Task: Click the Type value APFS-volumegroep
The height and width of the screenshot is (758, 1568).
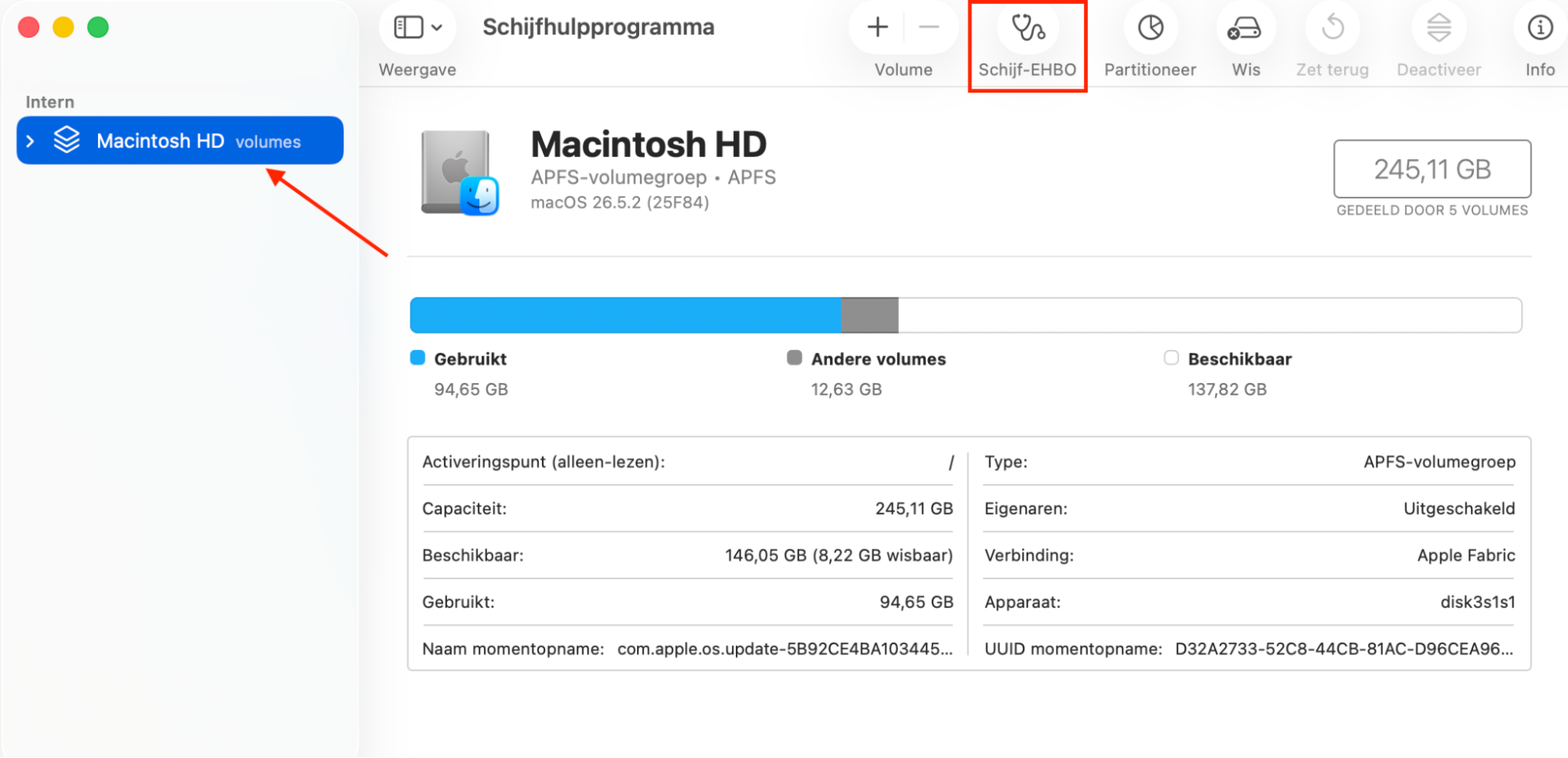Action: click(x=1439, y=462)
